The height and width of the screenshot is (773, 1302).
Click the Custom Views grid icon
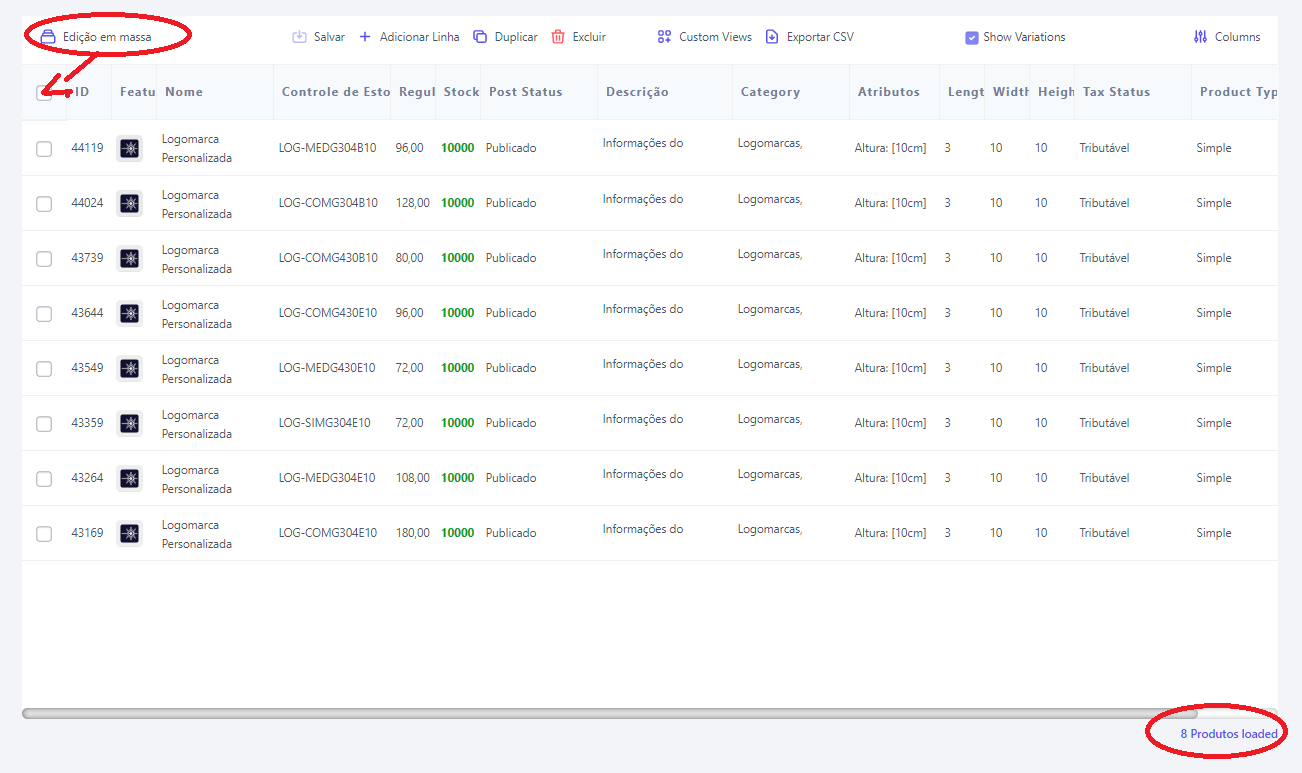click(x=664, y=37)
